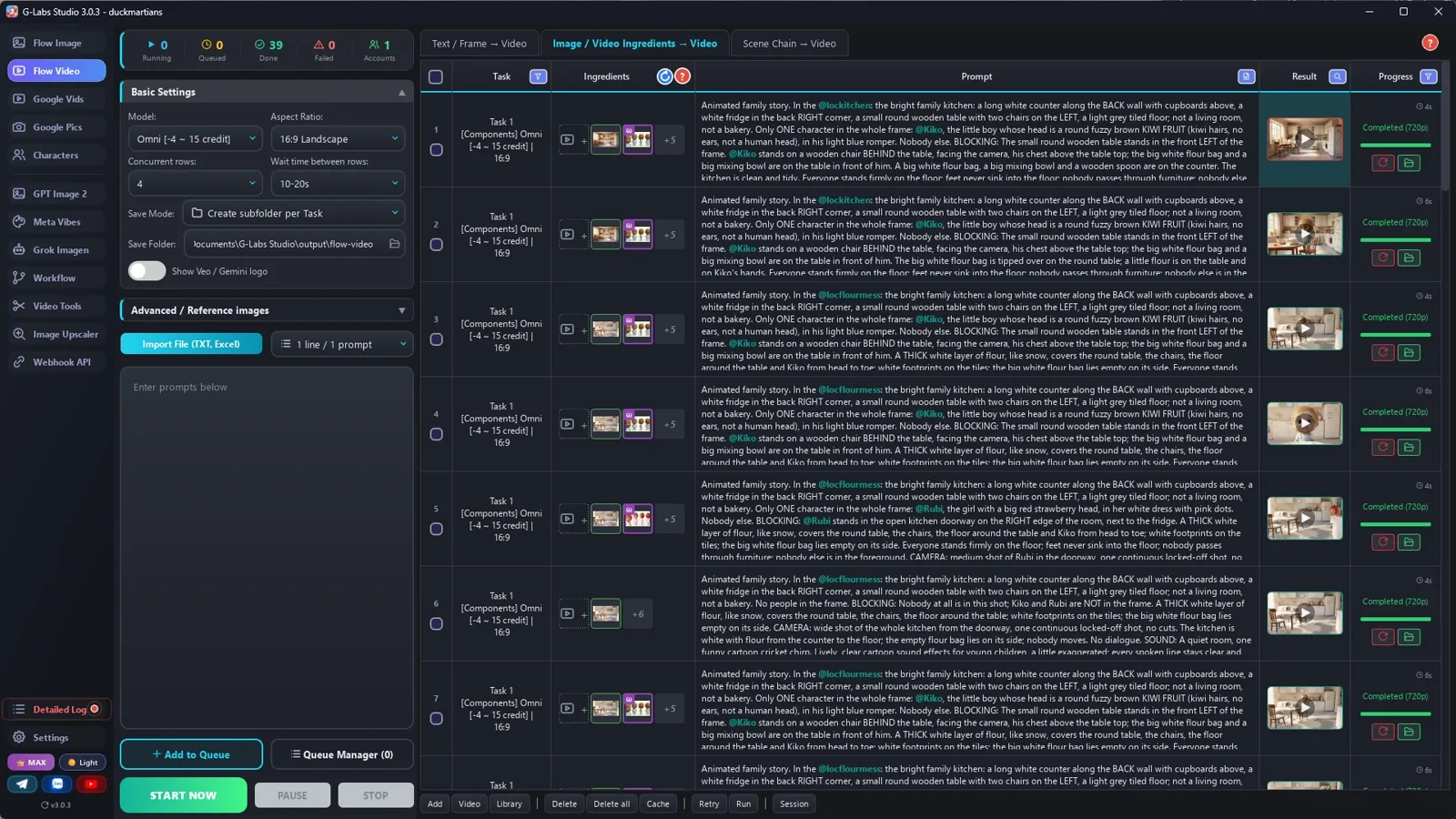Open Queue Manager (0)
Viewport: 1456px width, 819px height.
[342, 754]
